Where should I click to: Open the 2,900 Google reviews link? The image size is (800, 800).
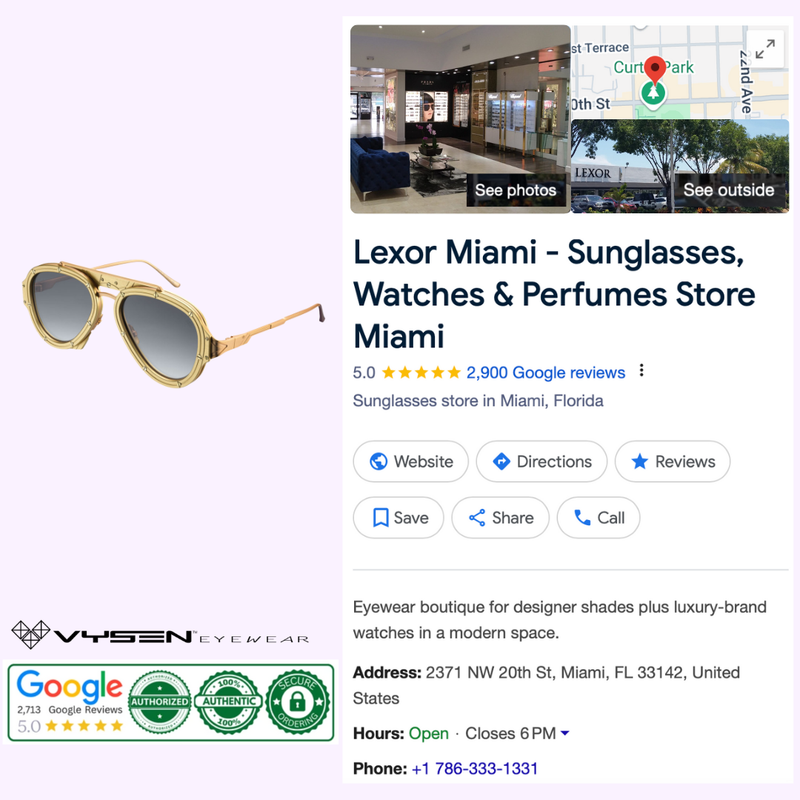click(x=545, y=372)
